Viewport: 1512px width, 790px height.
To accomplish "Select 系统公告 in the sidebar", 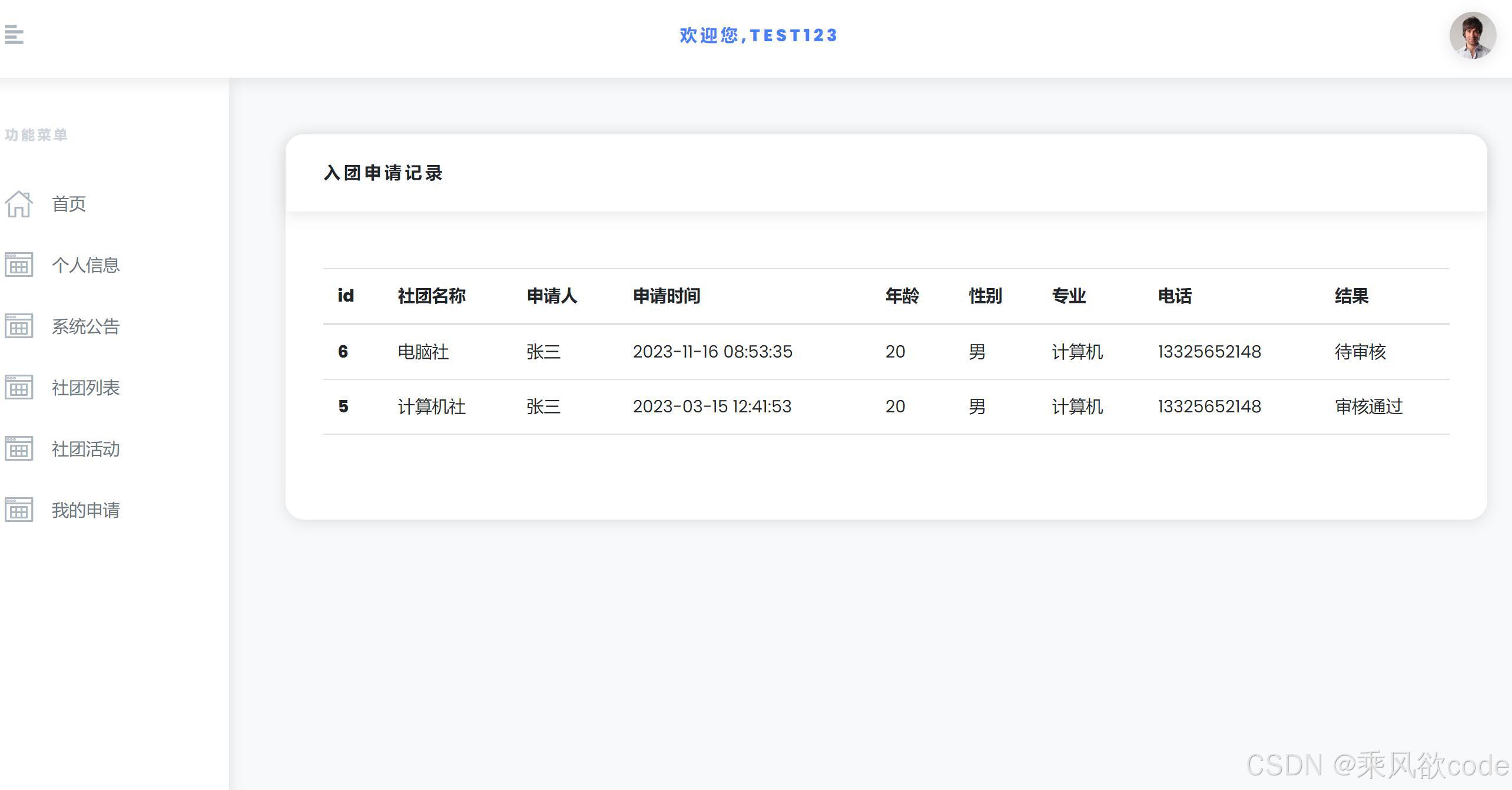I will [85, 326].
